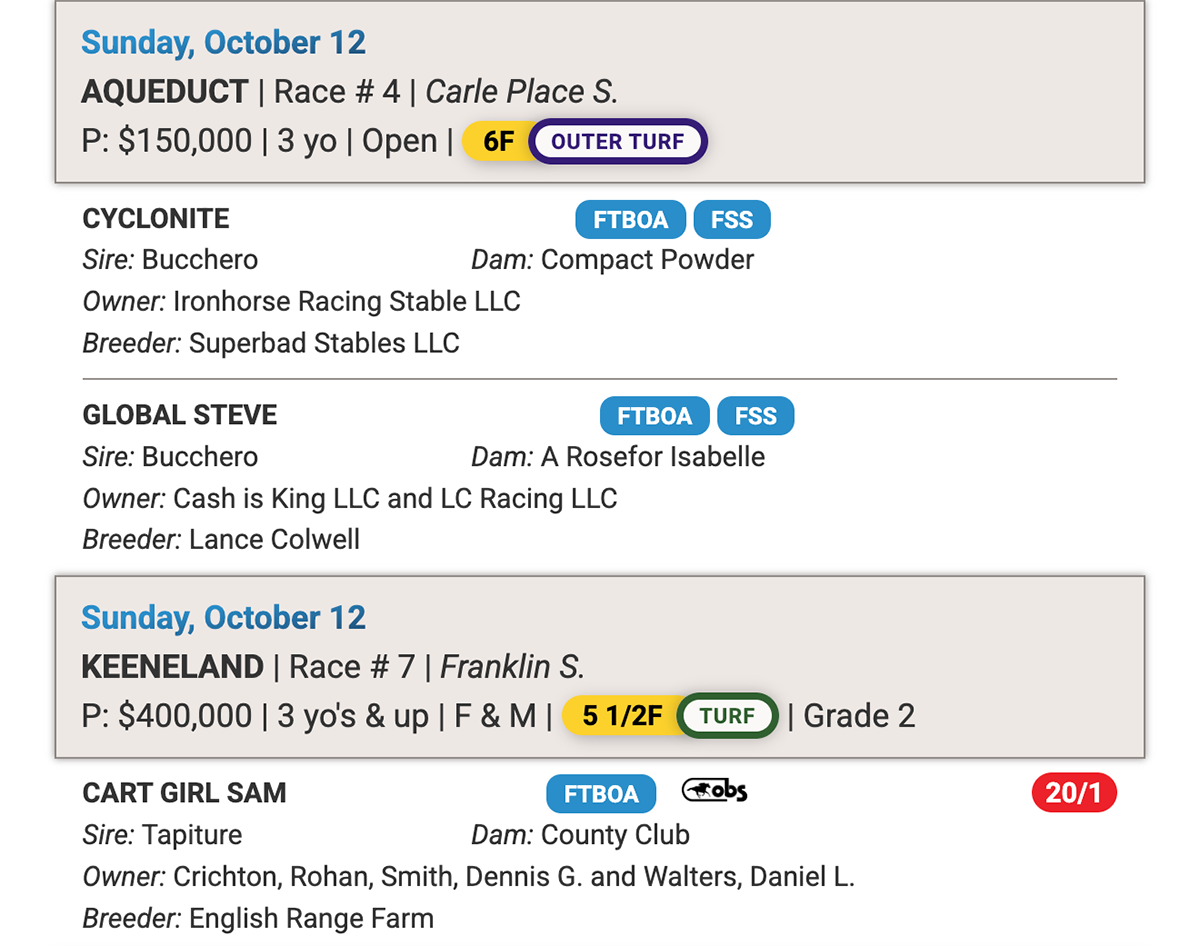Click the AQUEDUCT track name
Viewport: 1200px width, 946px height.
pyautogui.click(x=165, y=92)
